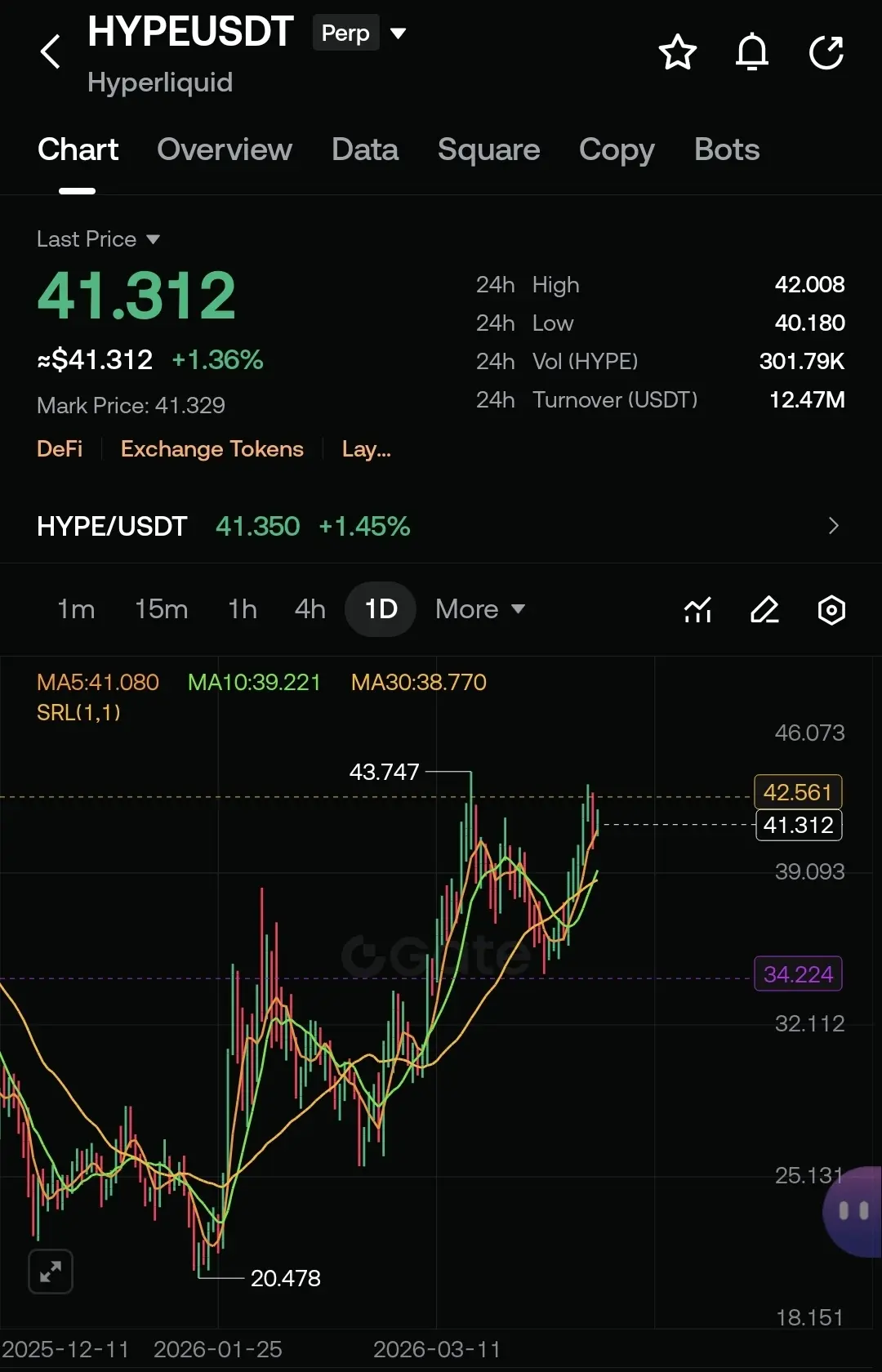Open price alert bell icon
Image resolution: width=882 pixels, height=1372 pixels.
coord(751,53)
